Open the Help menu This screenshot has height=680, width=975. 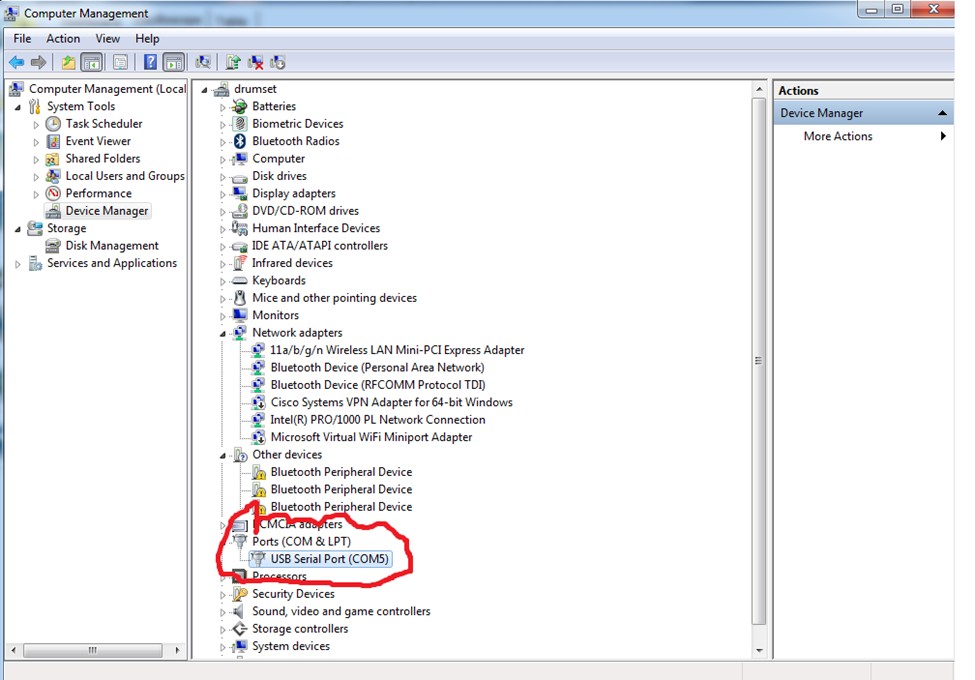pyautogui.click(x=147, y=39)
